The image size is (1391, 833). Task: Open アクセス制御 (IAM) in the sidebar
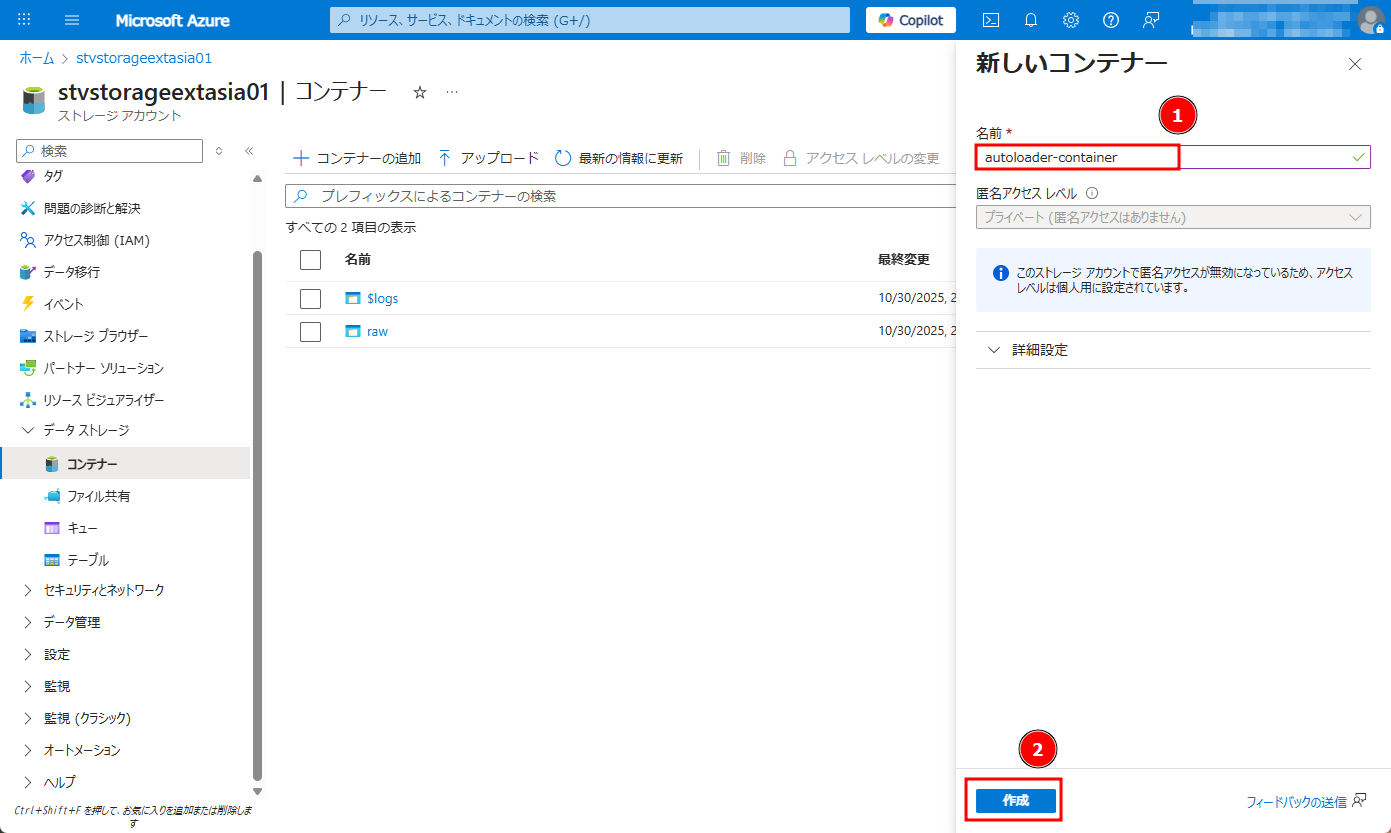pos(96,240)
